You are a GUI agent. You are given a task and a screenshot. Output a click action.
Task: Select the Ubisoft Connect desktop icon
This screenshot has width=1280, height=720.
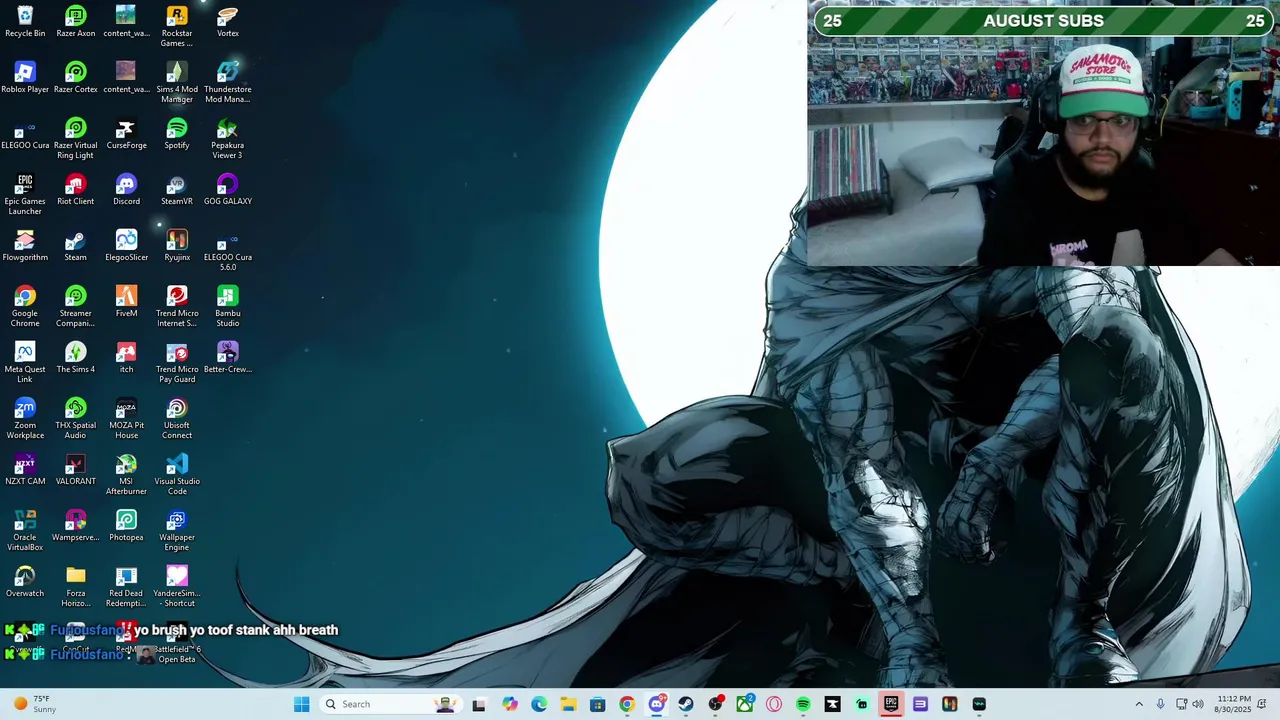point(177,418)
